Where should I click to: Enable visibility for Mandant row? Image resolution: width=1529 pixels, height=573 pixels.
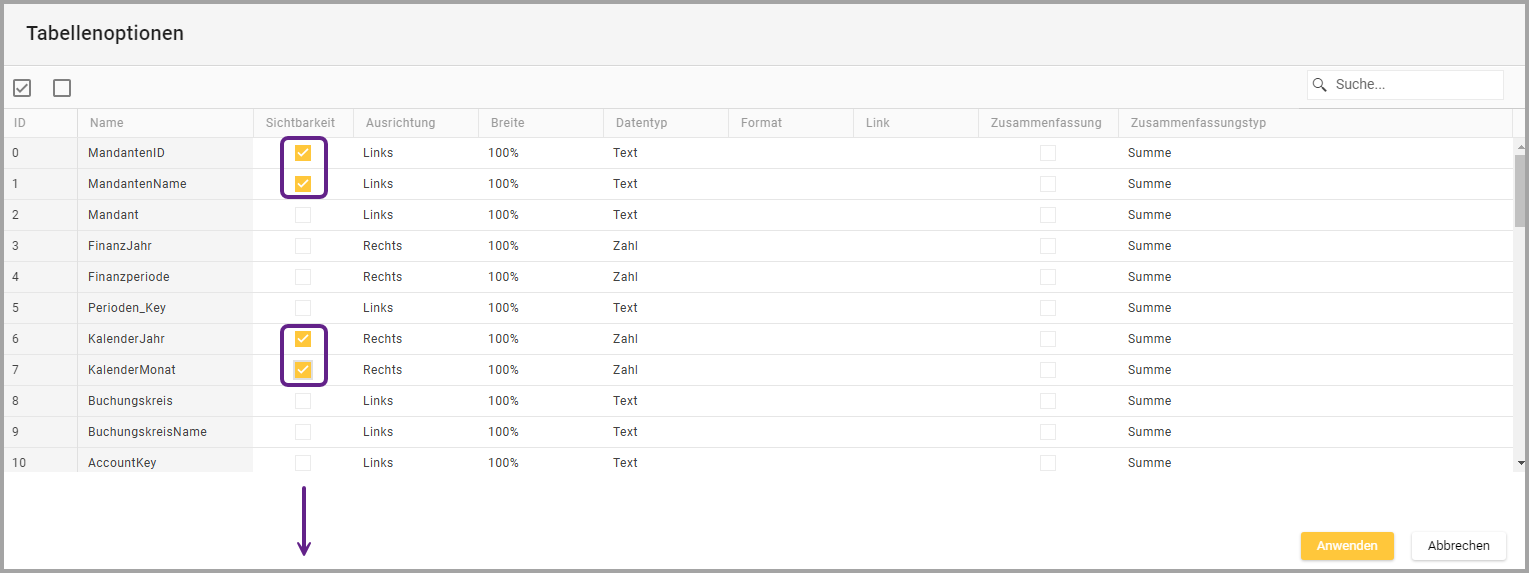coord(303,215)
